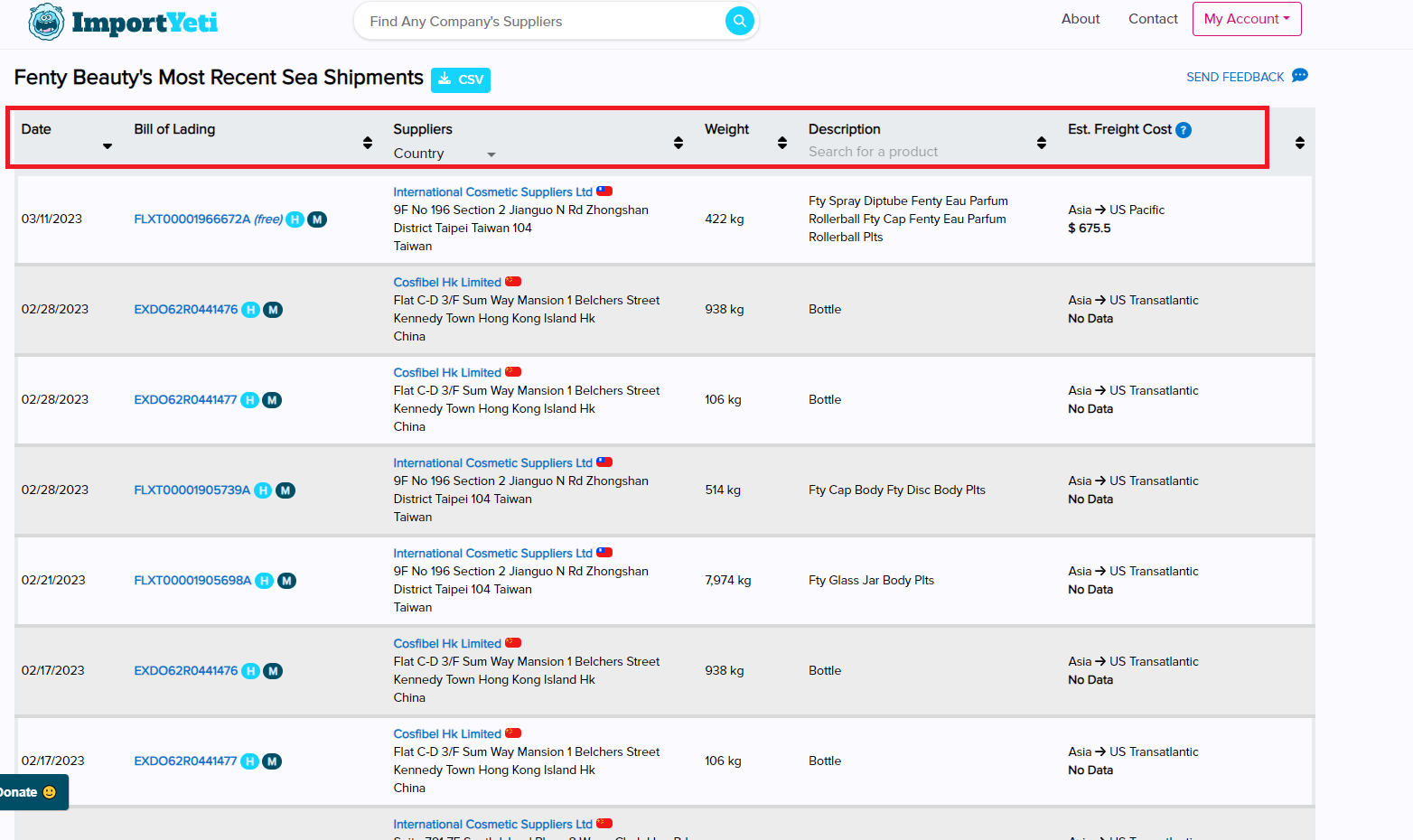Sort by Description column arrows
The image size is (1413, 840).
pos(1042,143)
